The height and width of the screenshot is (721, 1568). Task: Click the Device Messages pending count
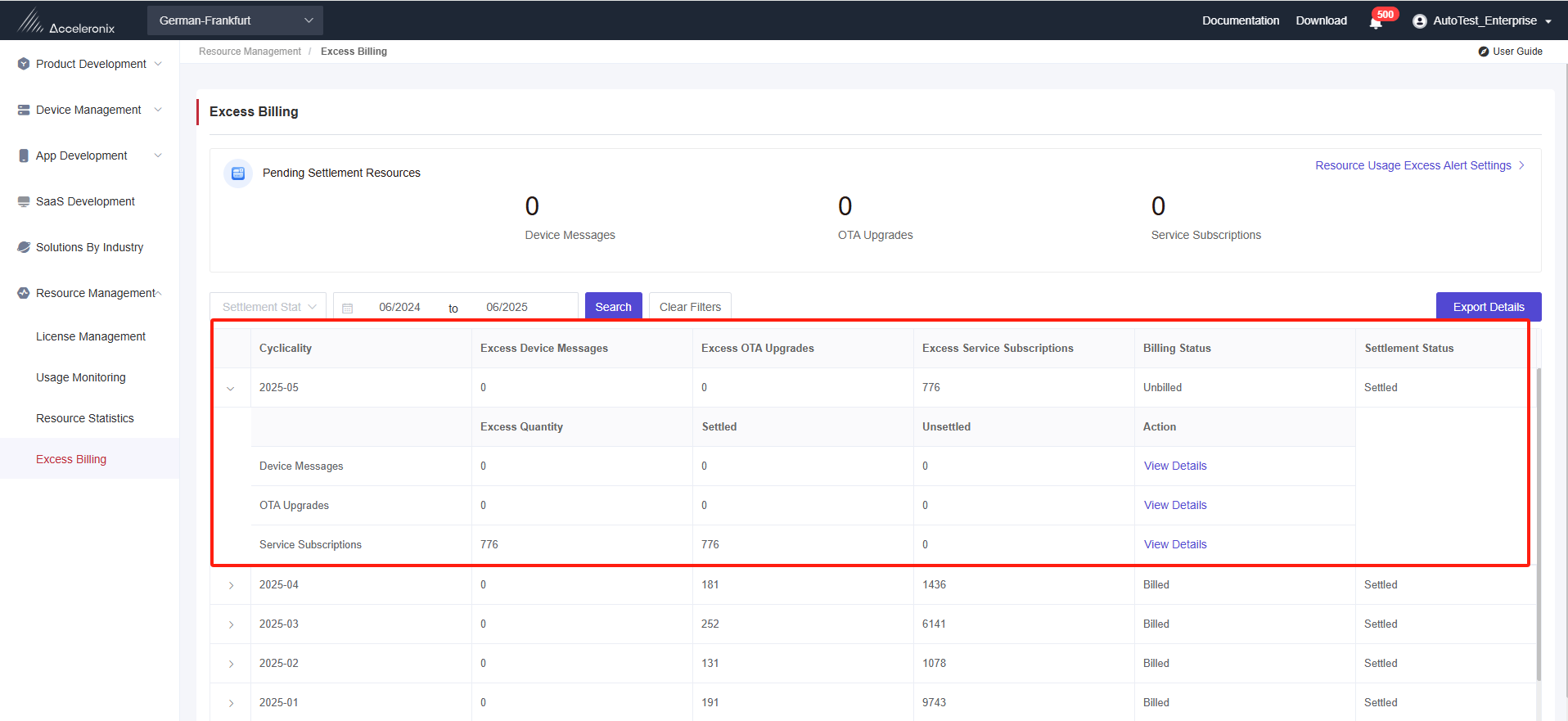(x=532, y=206)
